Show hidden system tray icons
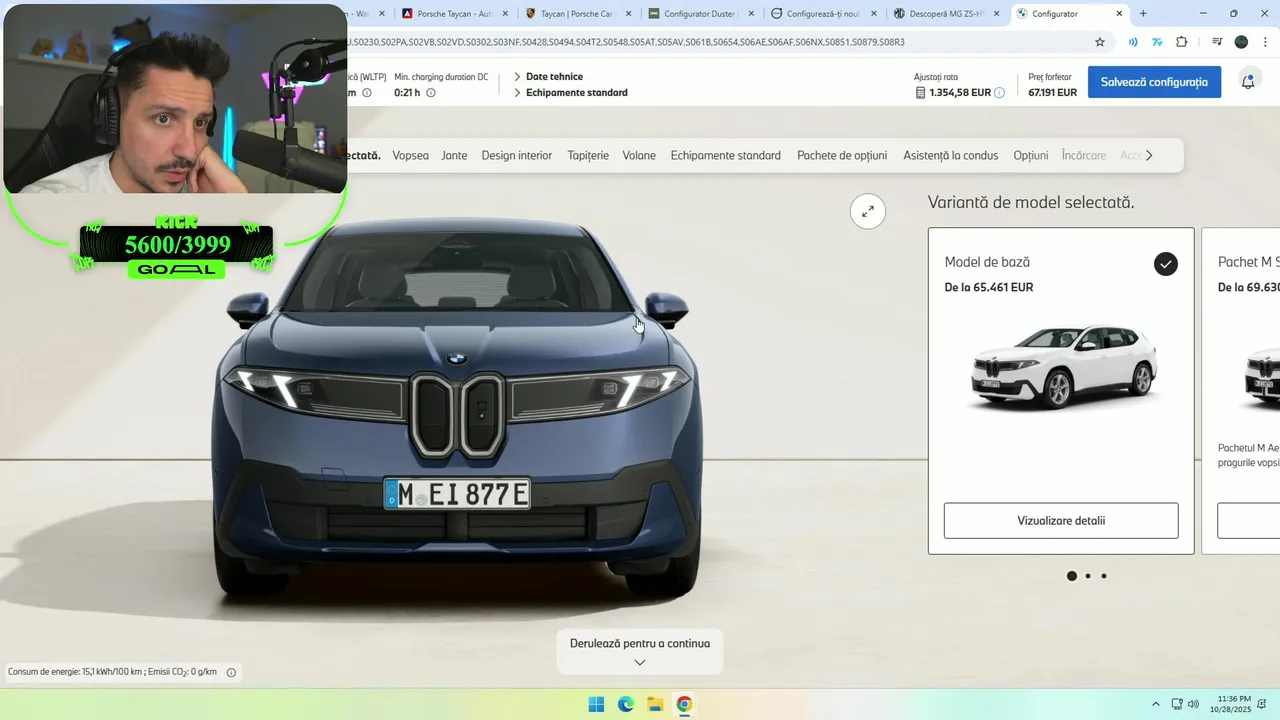1280x720 pixels. (x=1156, y=704)
